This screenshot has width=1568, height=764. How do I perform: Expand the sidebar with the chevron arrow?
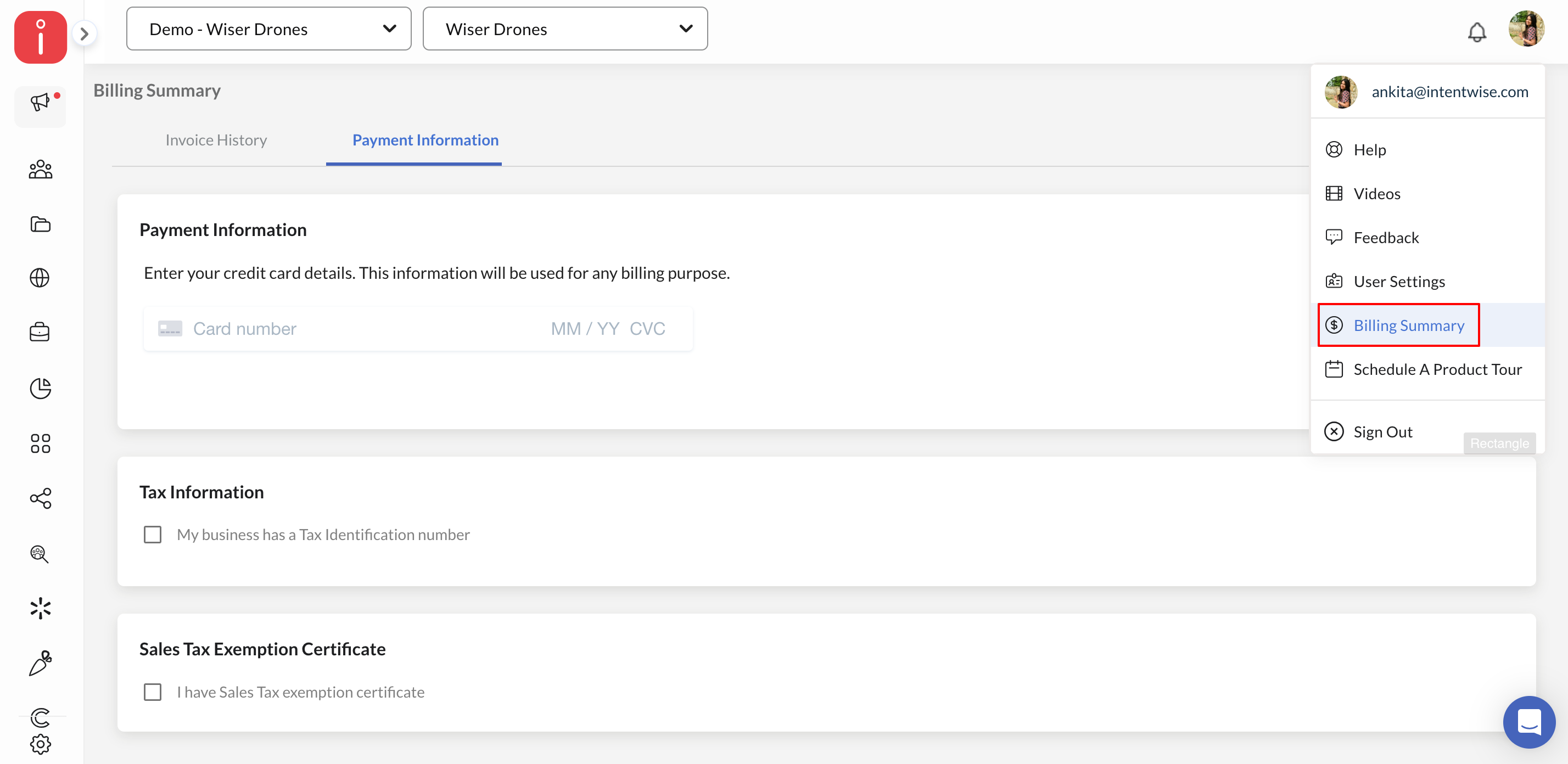85,33
